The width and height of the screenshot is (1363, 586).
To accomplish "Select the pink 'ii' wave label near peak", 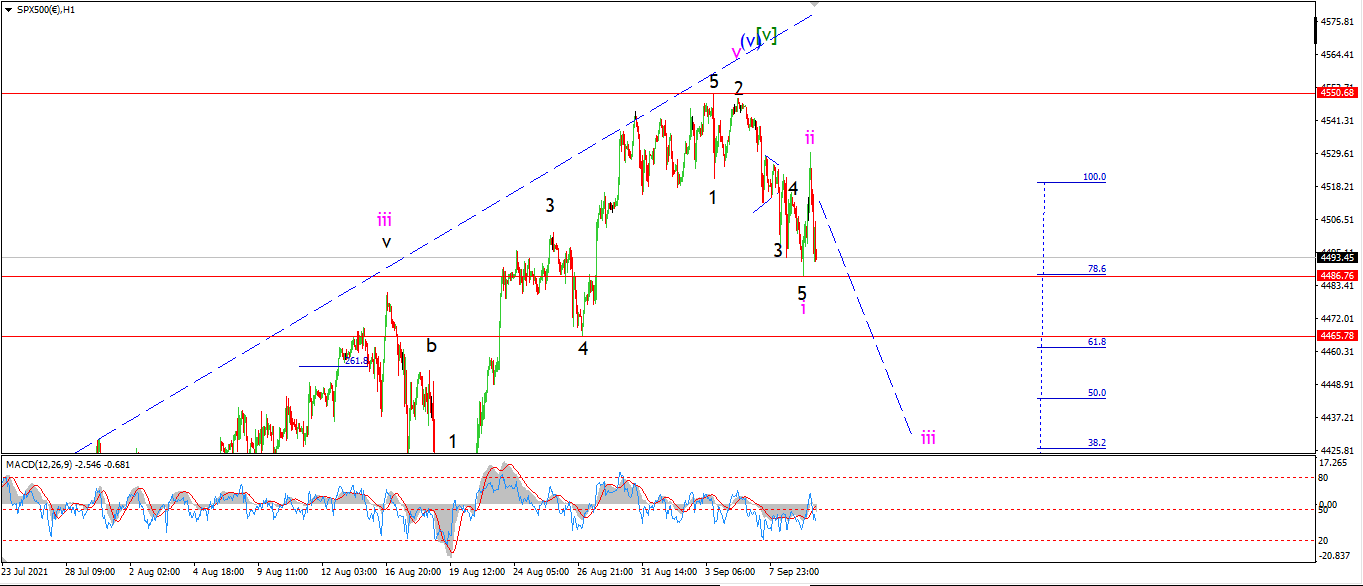I will 811,137.
